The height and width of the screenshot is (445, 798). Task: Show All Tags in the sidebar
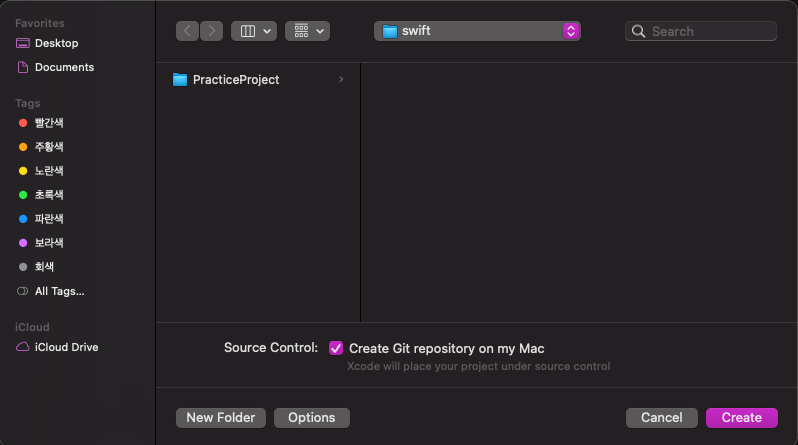pos(60,291)
